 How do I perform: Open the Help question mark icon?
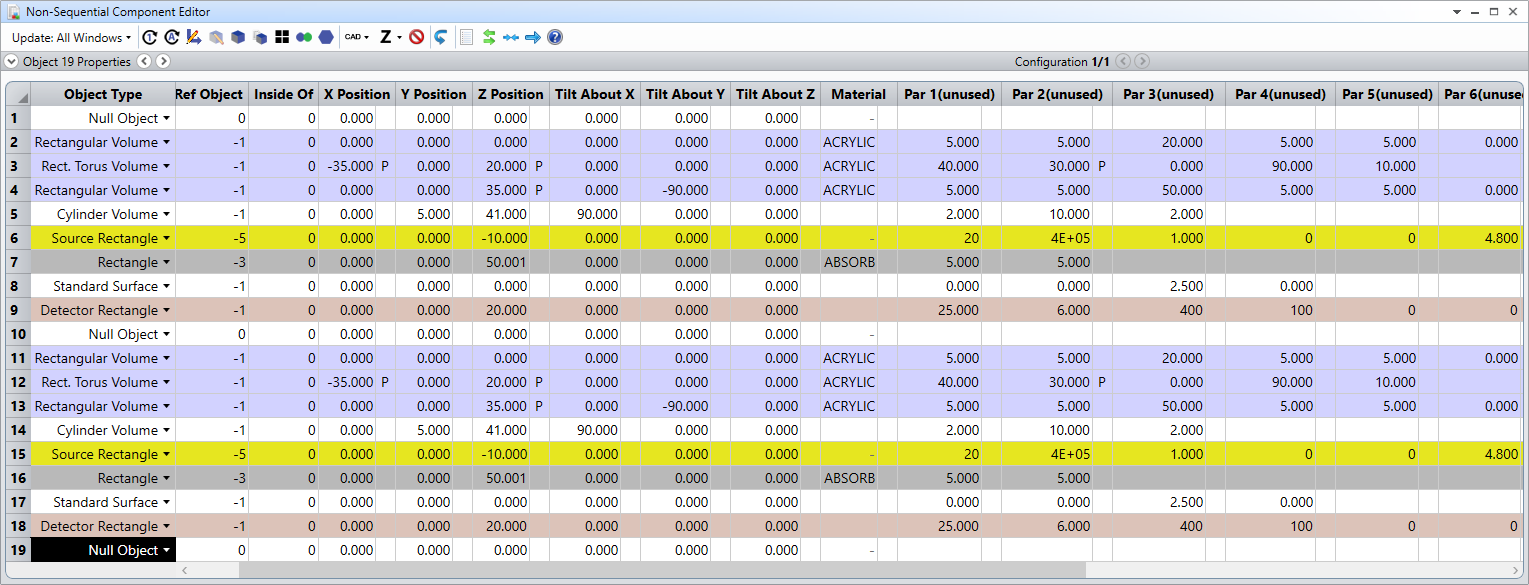555,37
